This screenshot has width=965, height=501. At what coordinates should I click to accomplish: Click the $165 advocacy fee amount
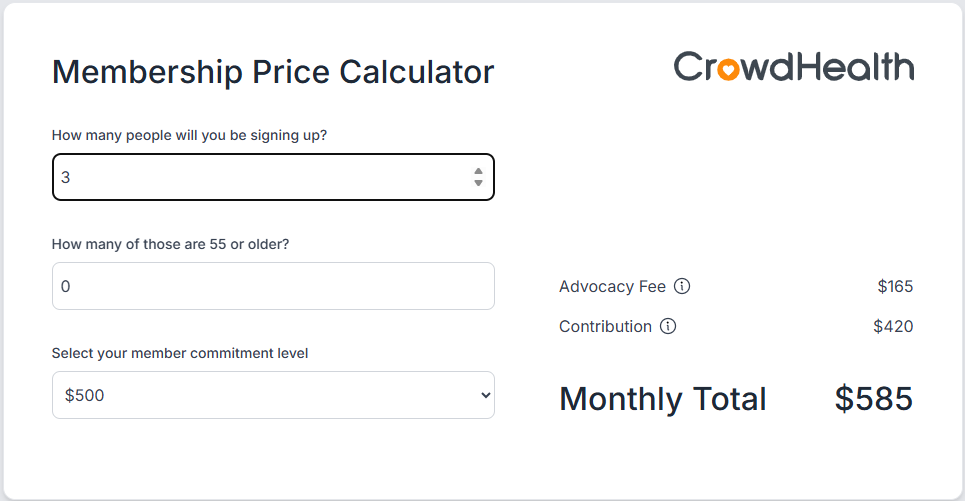(895, 286)
